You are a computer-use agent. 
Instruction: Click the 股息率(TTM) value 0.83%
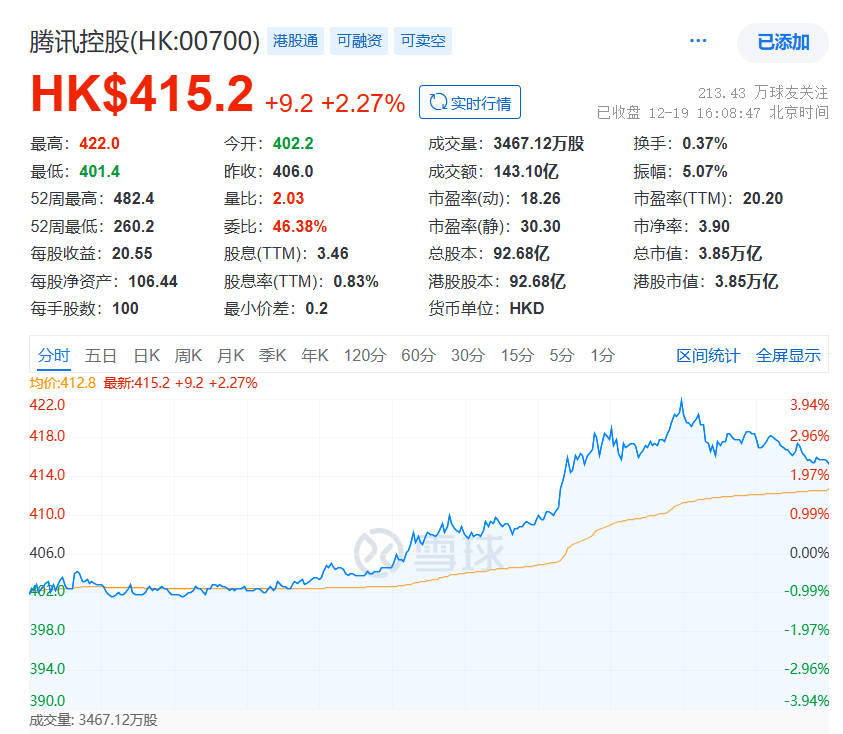[x=356, y=282]
